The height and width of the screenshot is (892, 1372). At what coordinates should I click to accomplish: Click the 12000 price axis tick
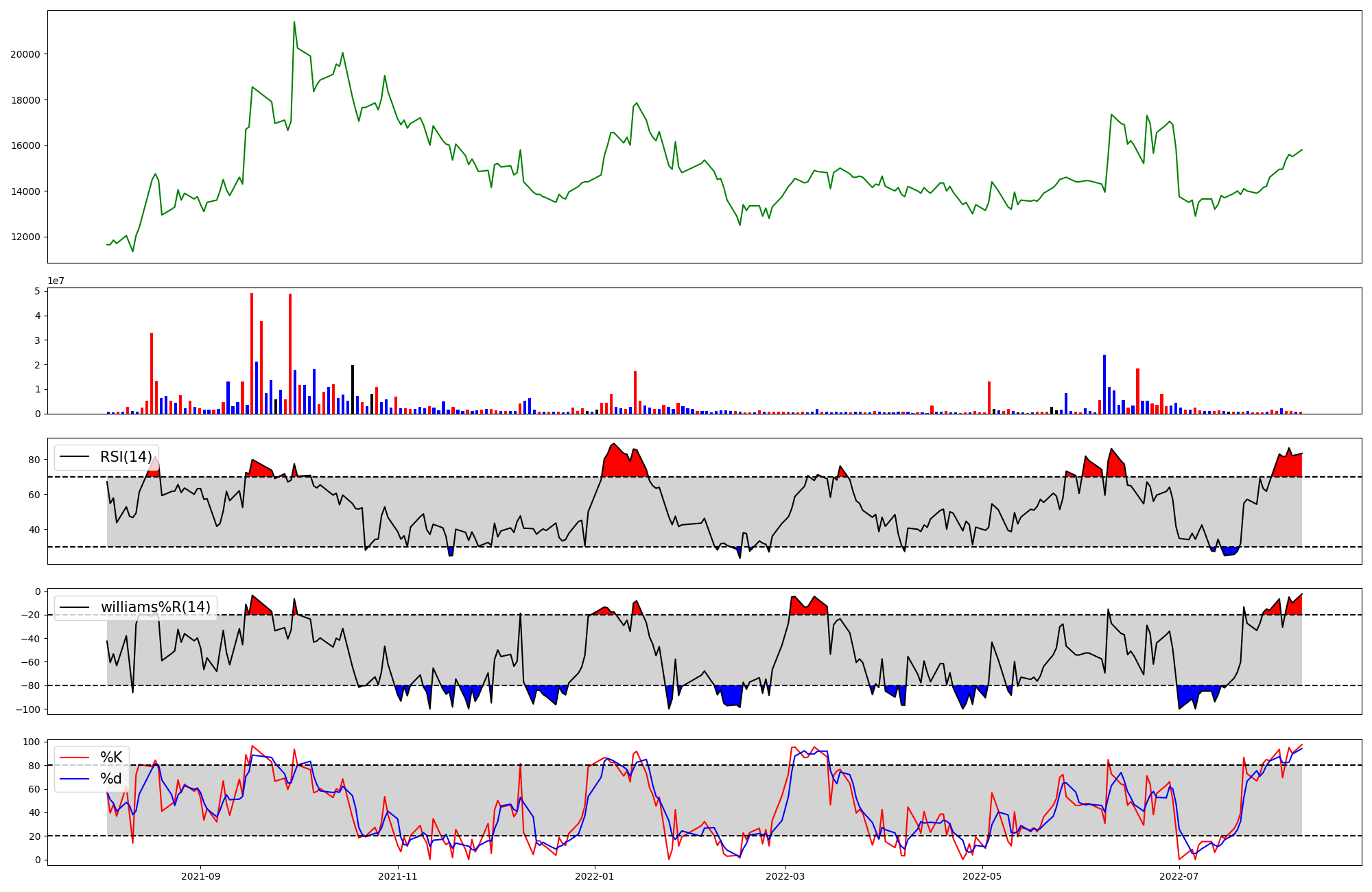coord(25,237)
